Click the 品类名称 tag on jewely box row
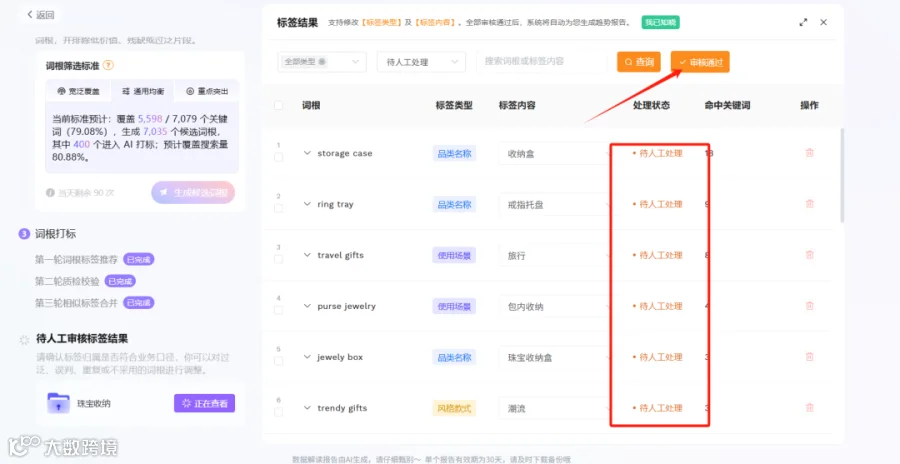The image size is (900, 464). pos(454,357)
